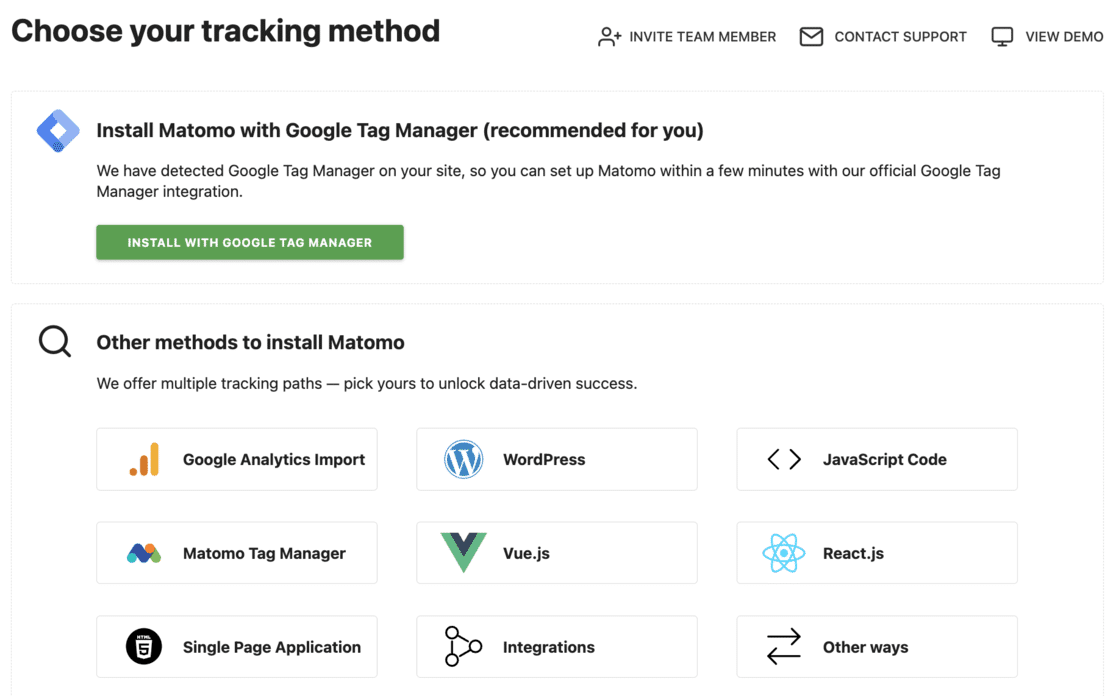Screen dimensions: 1116x696
Task: Click the Other ways arrows icon
Action: (x=783, y=647)
